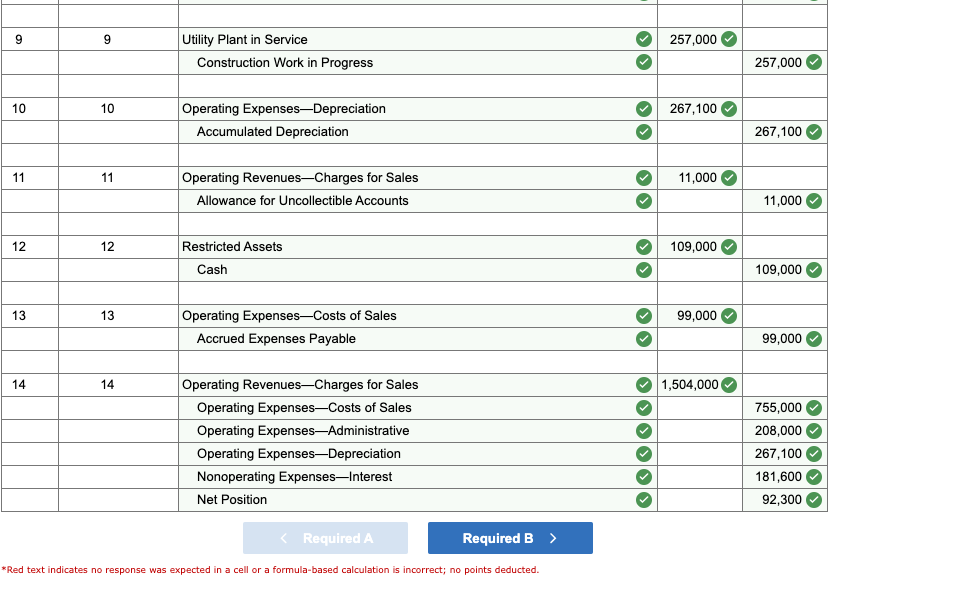
Task: Click checkmark beside Accrued Expenses Payable
Action: click(643, 338)
